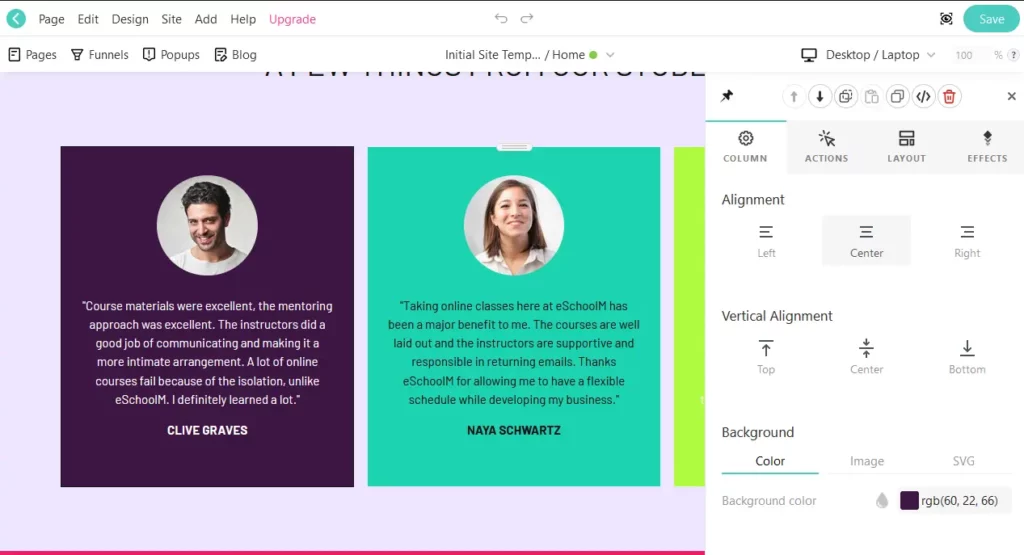Open the Add menu
The width and height of the screenshot is (1024, 555).
pyautogui.click(x=206, y=19)
